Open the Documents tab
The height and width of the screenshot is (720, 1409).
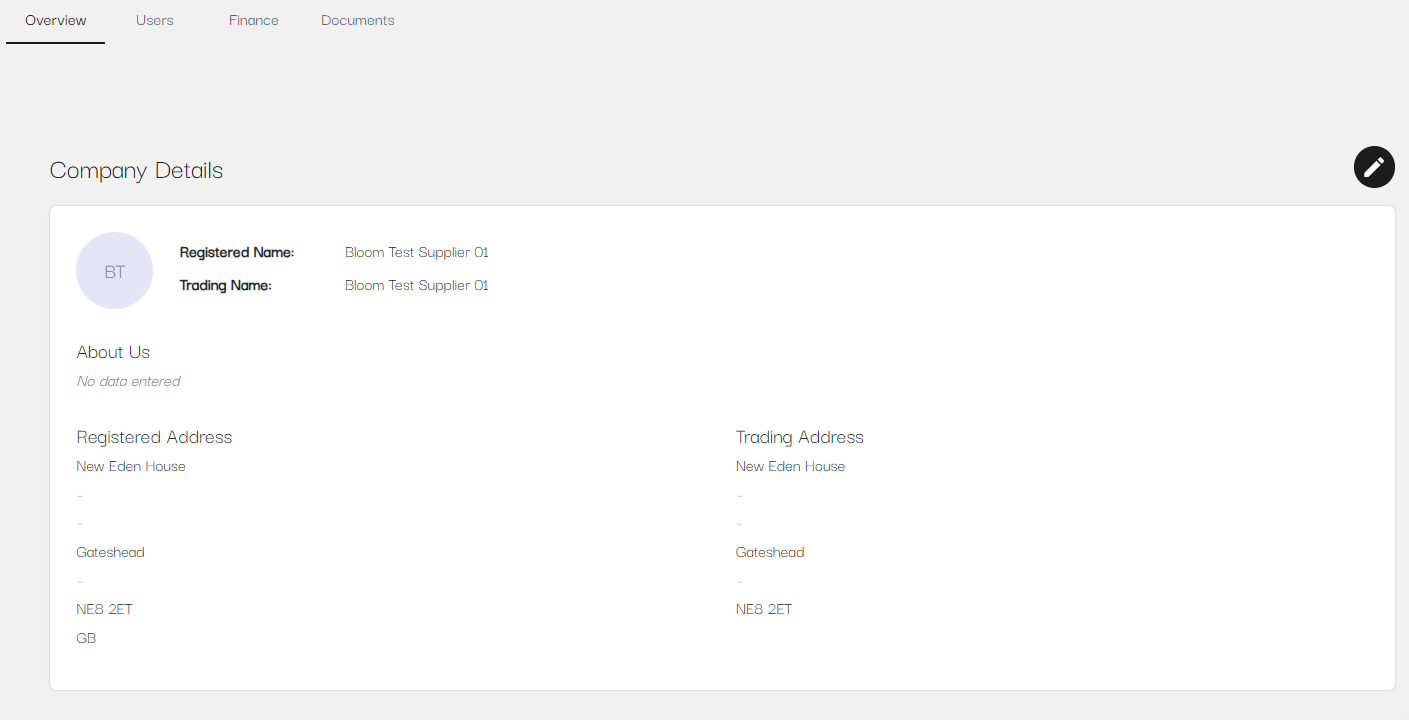358,20
